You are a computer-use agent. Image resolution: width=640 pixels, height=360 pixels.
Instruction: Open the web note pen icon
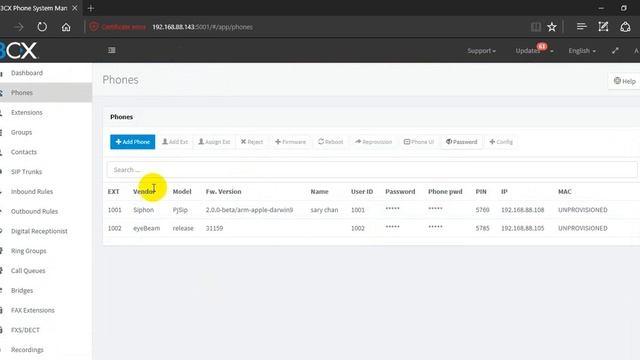603,27
